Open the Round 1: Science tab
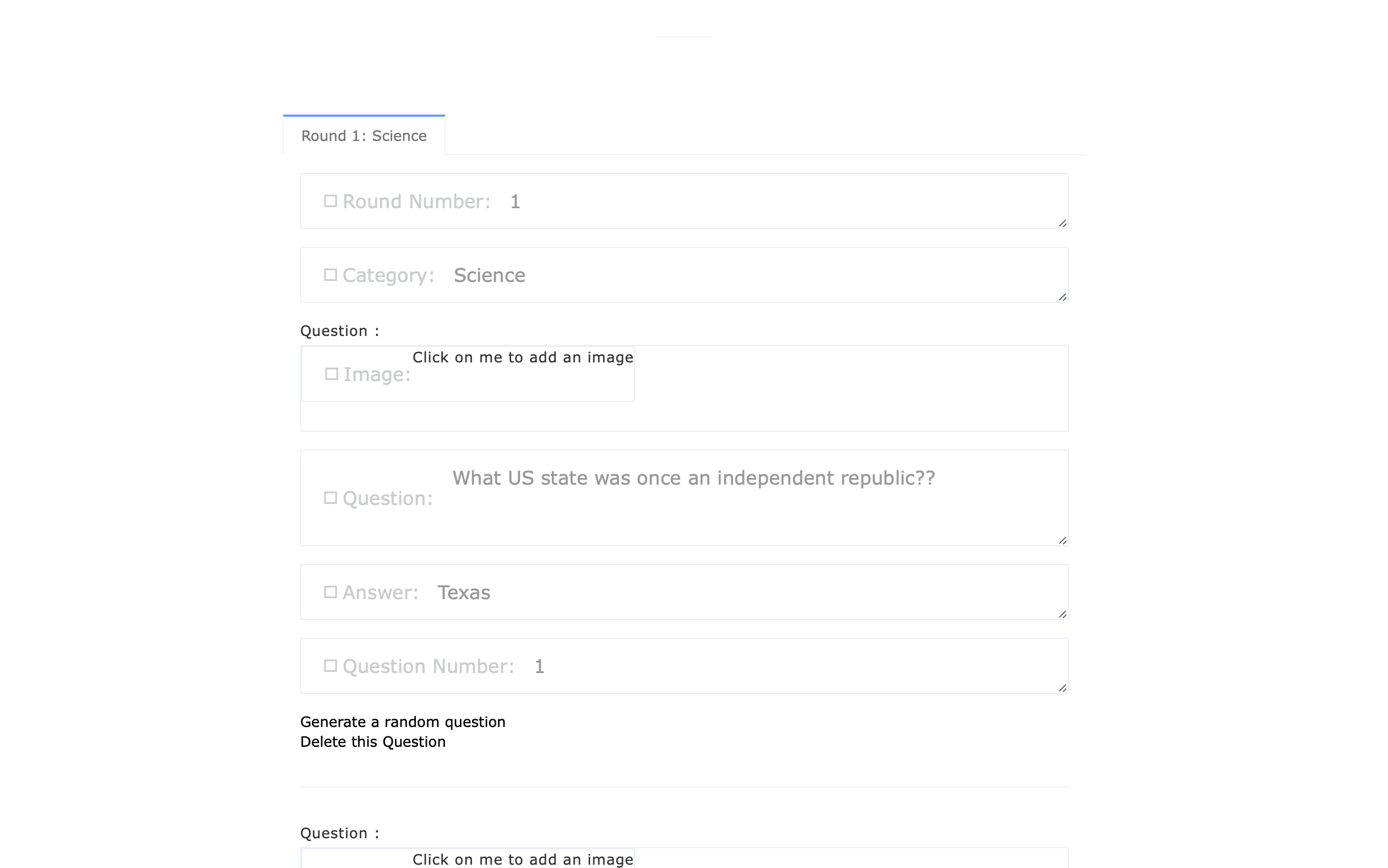The height and width of the screenshot is (868, 1388). pyautogui.click(x=364, y=136)
